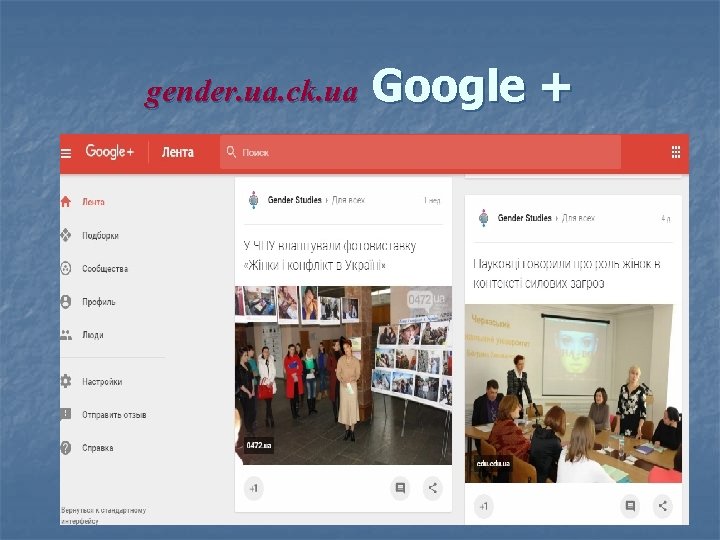Click edu.edu.ua source label on image

pos(493,463)
